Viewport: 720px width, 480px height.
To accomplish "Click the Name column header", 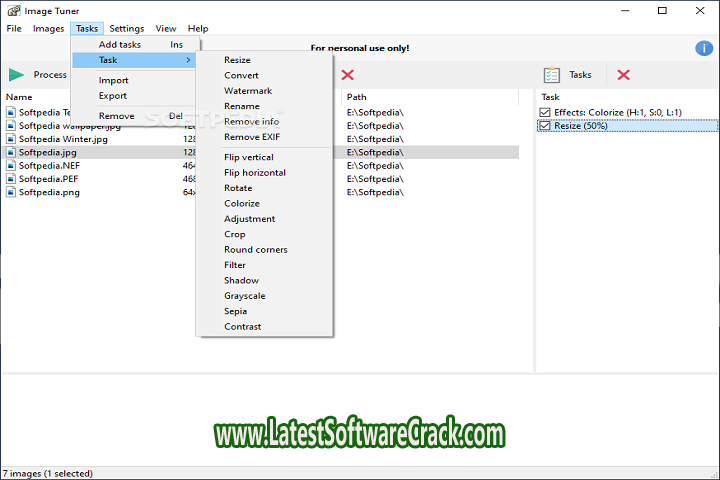I will [x=19, y=97].
